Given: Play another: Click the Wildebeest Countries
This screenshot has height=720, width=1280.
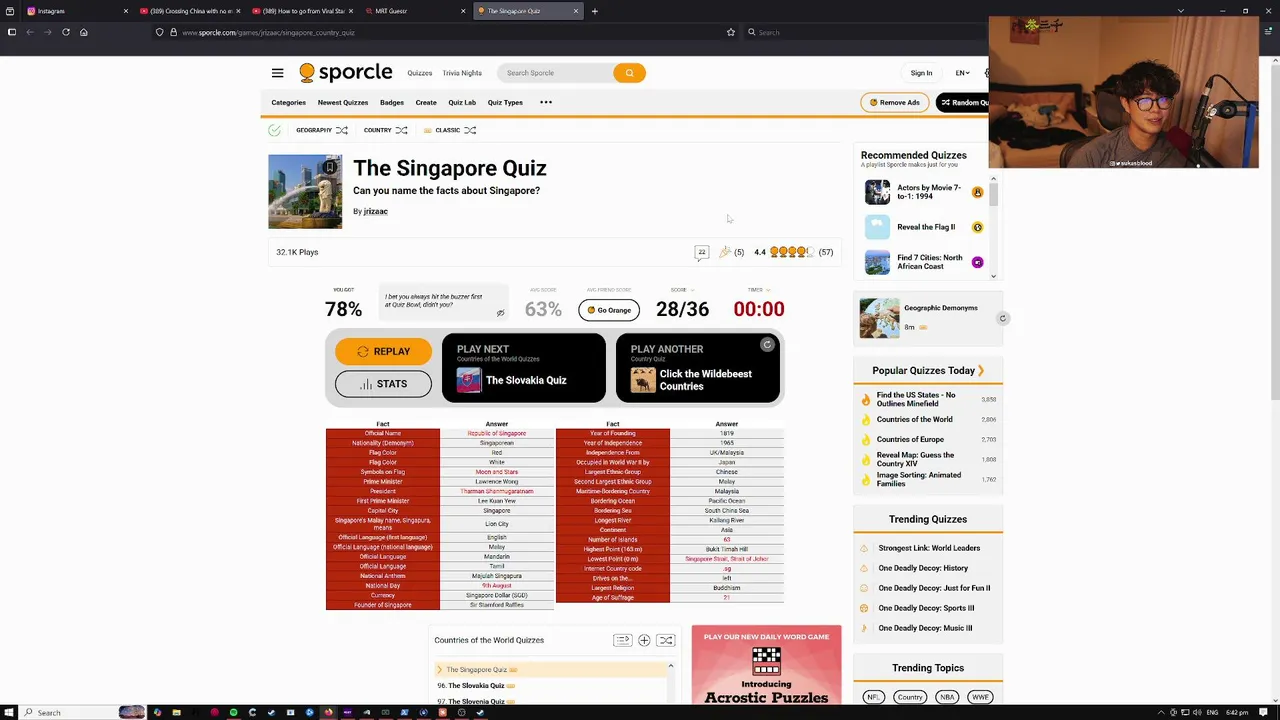Looking at the screenshot, I should point(698,369).
